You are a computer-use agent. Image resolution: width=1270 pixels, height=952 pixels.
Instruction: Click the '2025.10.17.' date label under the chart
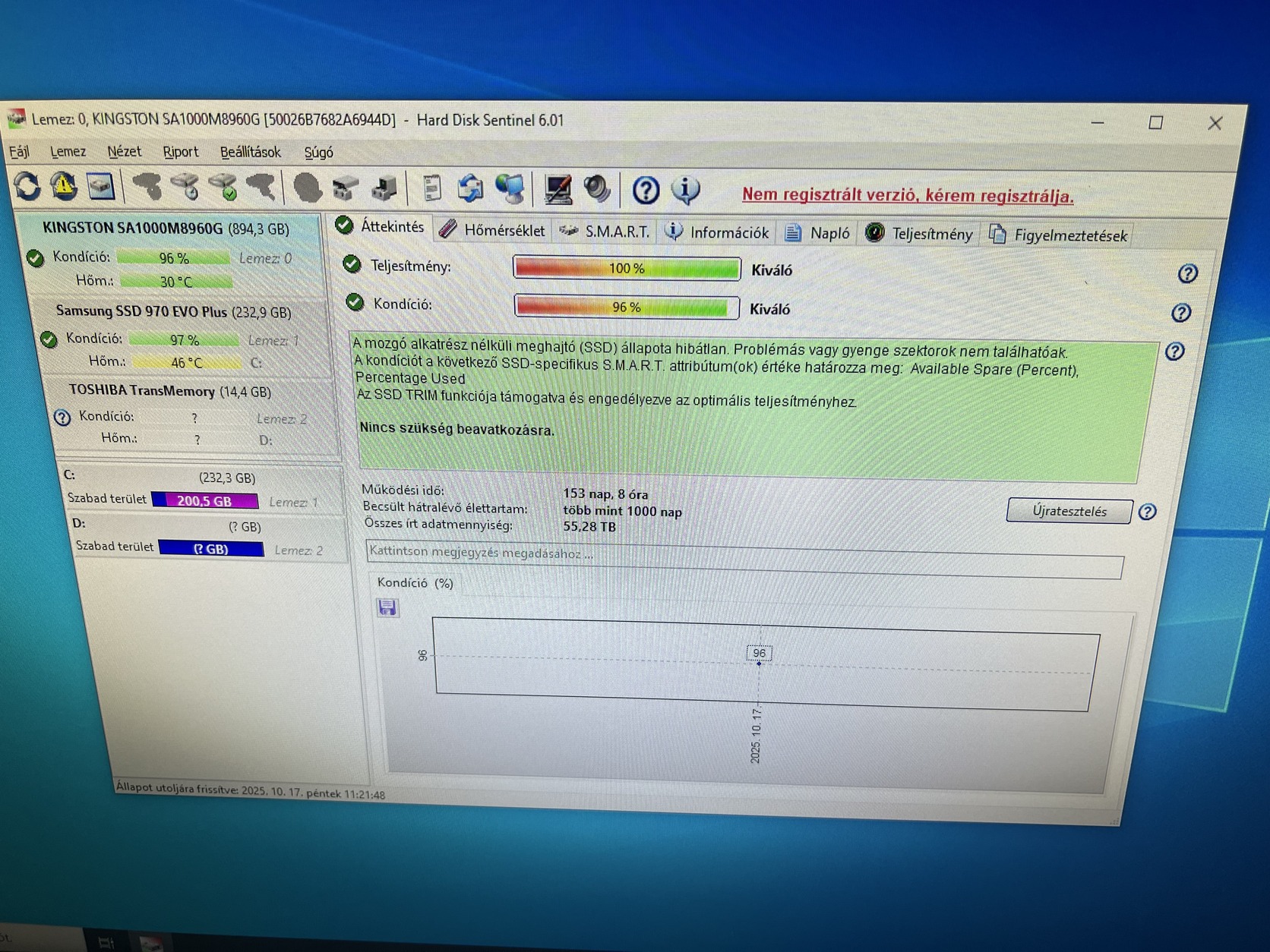tap(756, 734)
